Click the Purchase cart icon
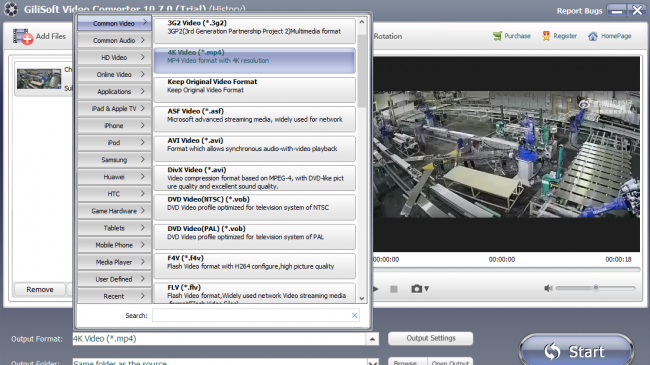650x365 pixels. [497, 36]
